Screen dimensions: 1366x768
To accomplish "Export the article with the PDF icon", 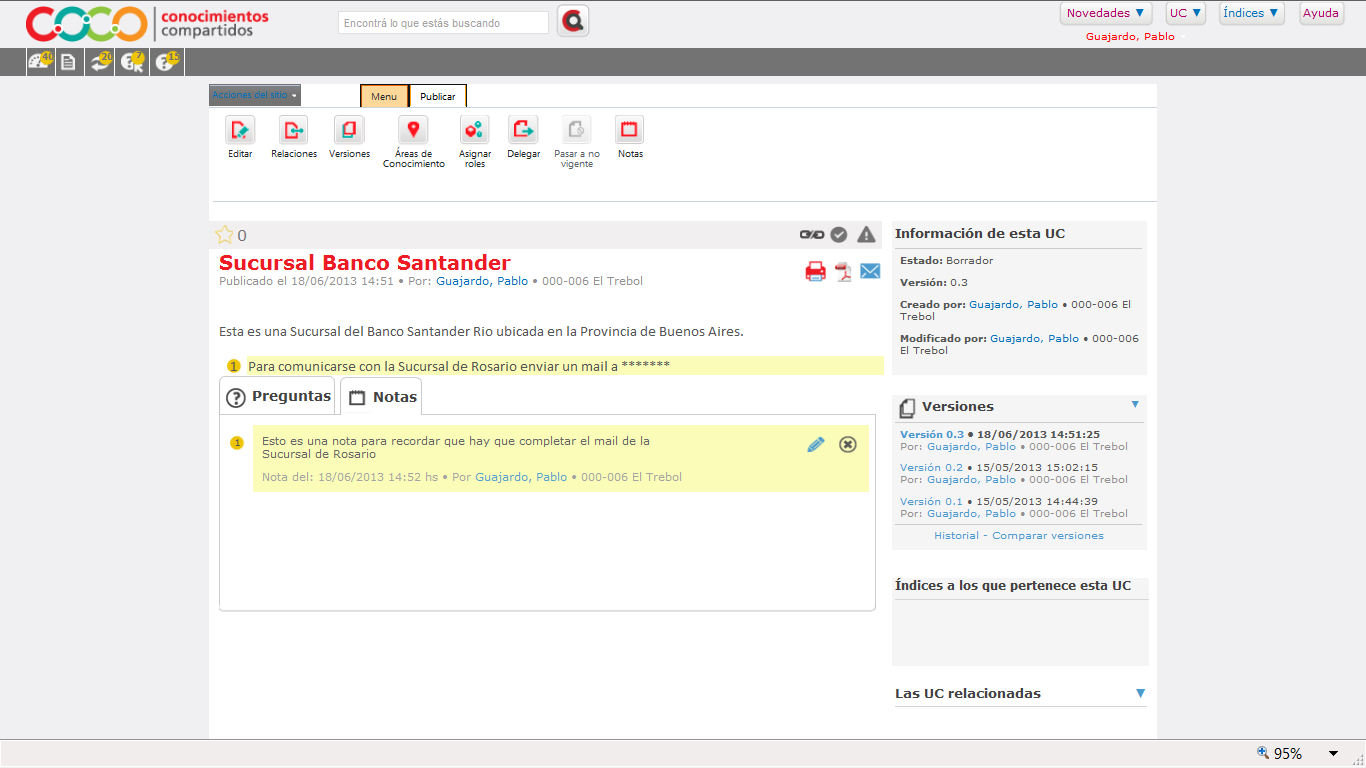I will (843, 271).
